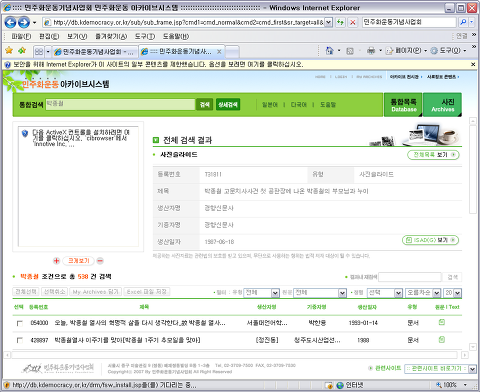Open the Favorites Center star icon

[9, 51]
